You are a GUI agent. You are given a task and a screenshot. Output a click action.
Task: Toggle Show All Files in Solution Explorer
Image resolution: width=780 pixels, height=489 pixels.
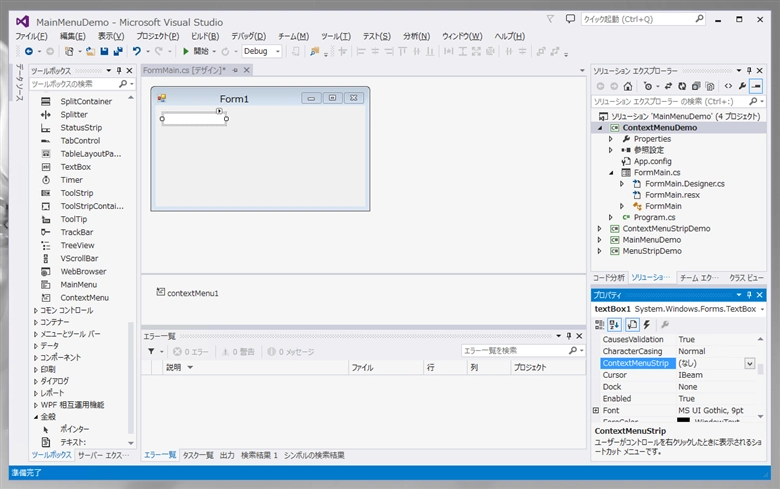pyautogui.click(x=710, y=86)
